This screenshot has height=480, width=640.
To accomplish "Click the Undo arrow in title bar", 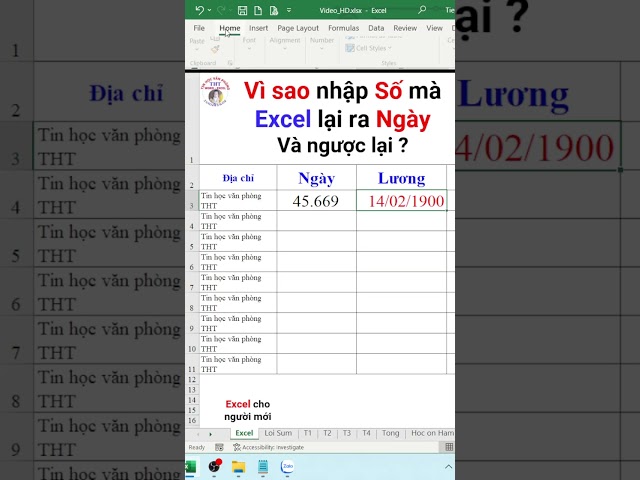I will 199,10.
